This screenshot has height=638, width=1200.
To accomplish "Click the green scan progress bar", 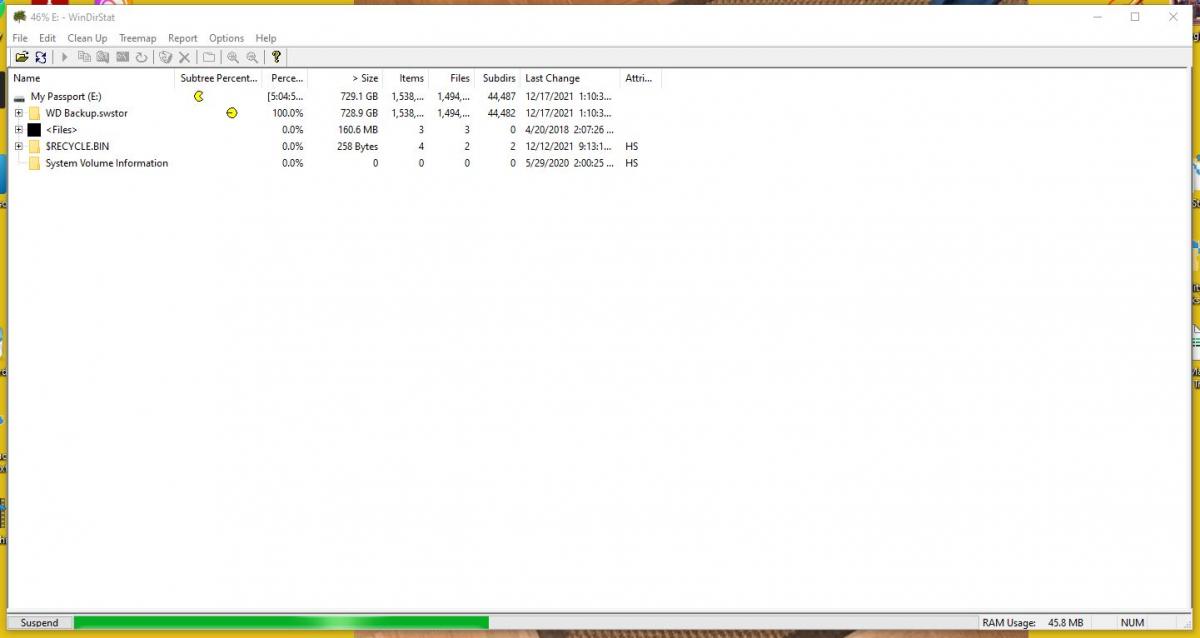I will click(x=281, y=623).
